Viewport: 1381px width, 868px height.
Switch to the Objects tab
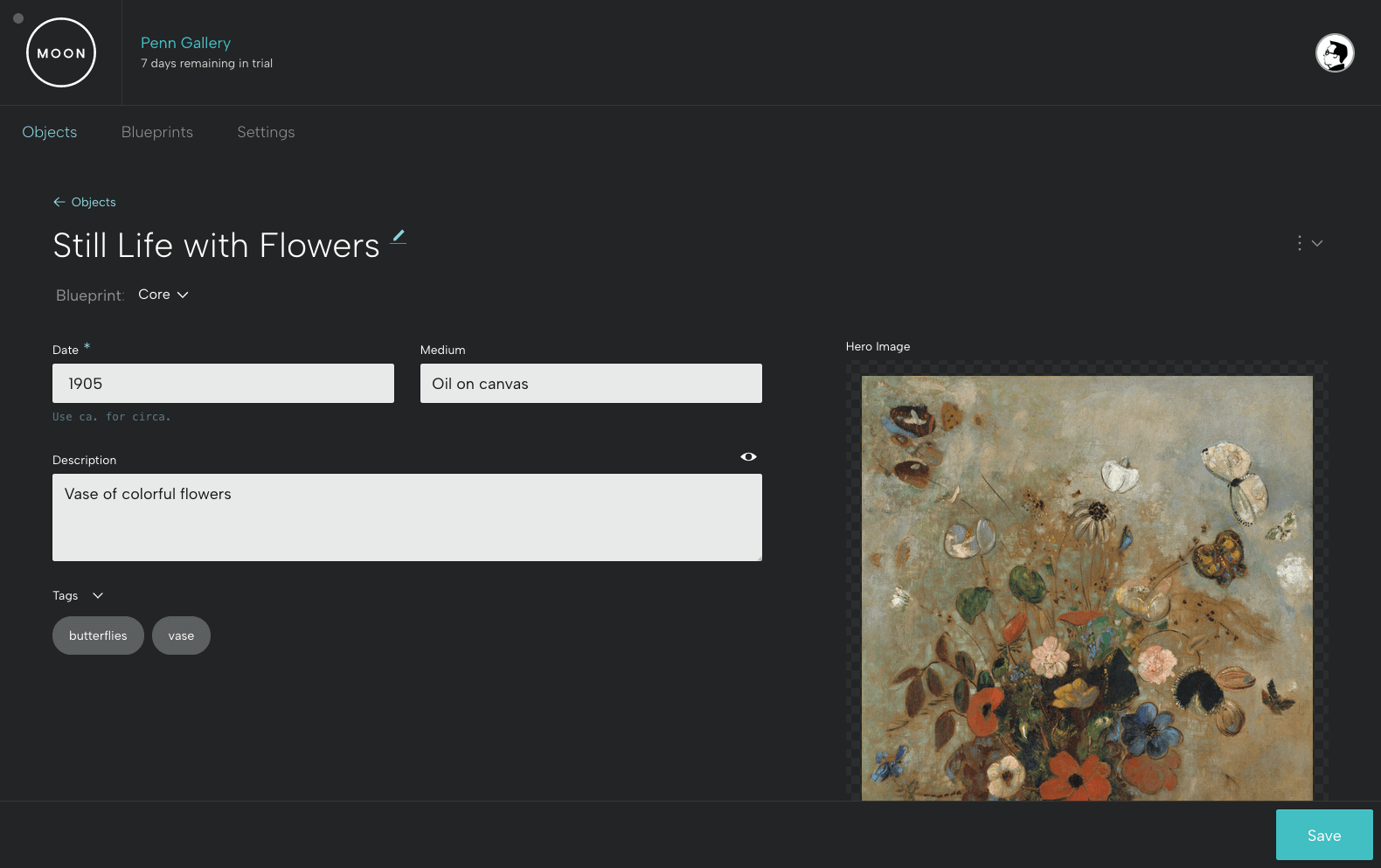[50, 132]
